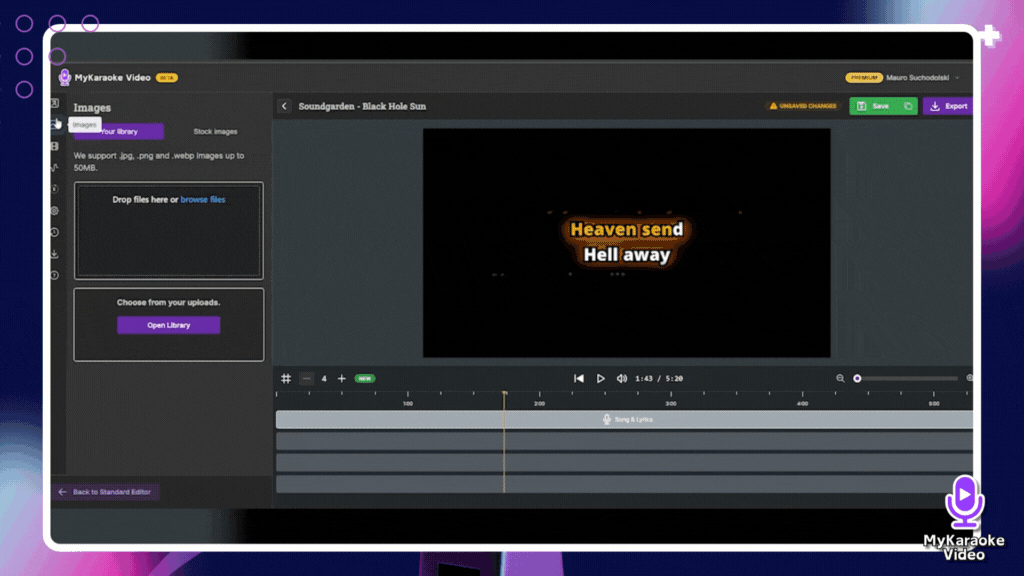Play the karaoke preview
The width and height of the screenshot is (1024, 576).
[600, 378]
